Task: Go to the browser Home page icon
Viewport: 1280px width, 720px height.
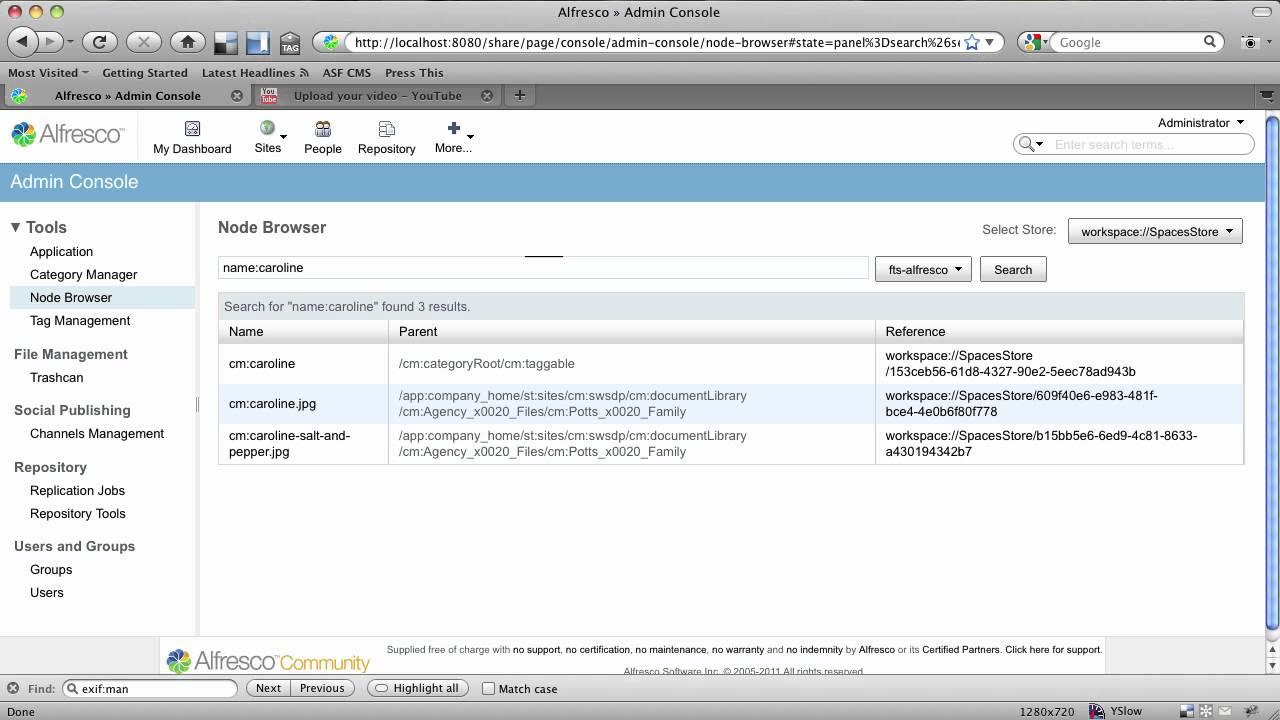Action: [x=188, y=42]
